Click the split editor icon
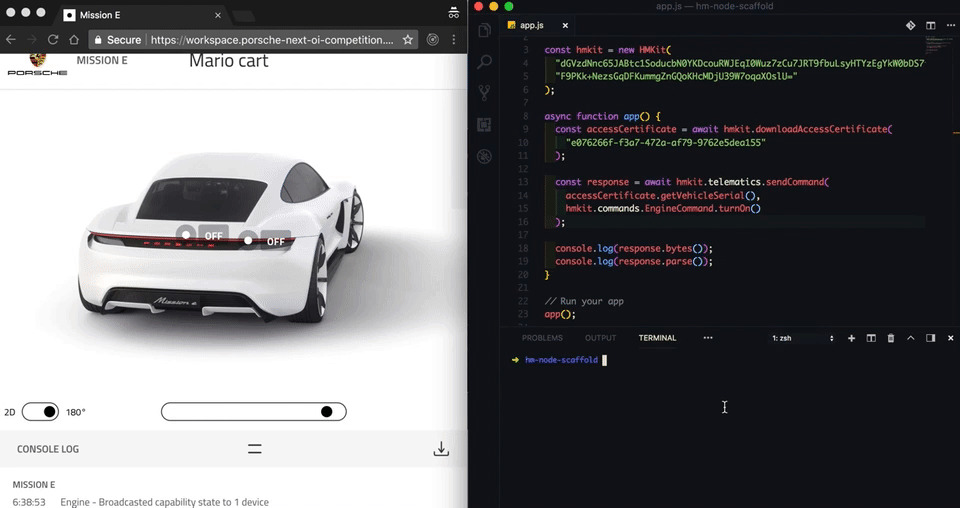This screenshot has height=508, width=960. [x=931, y=26]
